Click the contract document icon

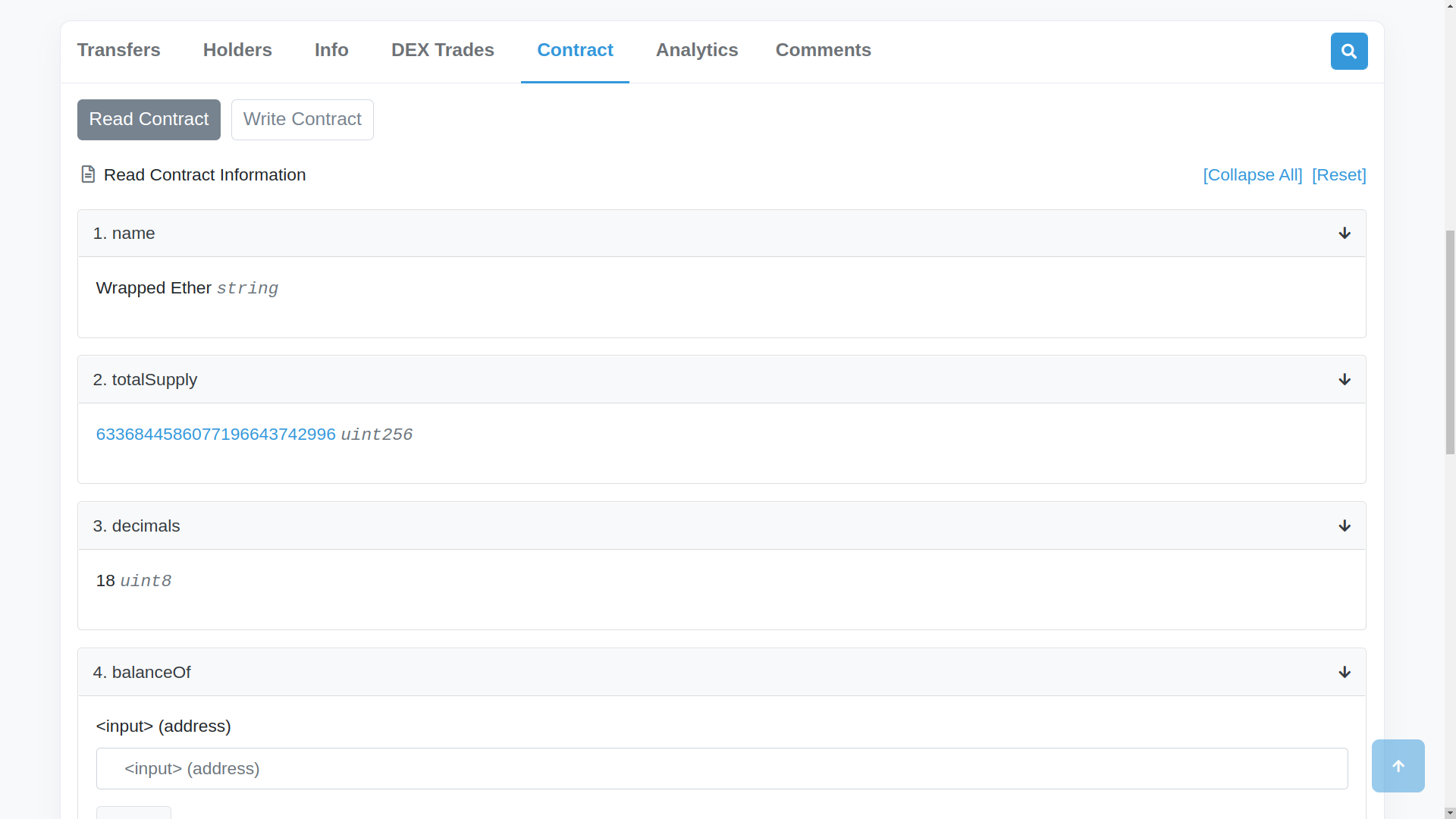pos(88,174)
